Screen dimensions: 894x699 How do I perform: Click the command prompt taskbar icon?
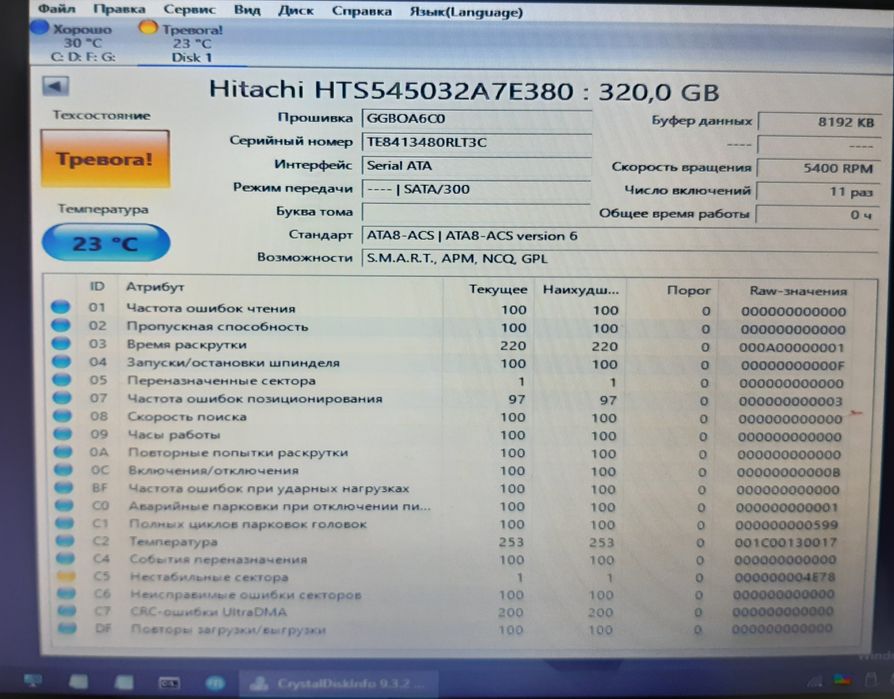click(169, 682)
